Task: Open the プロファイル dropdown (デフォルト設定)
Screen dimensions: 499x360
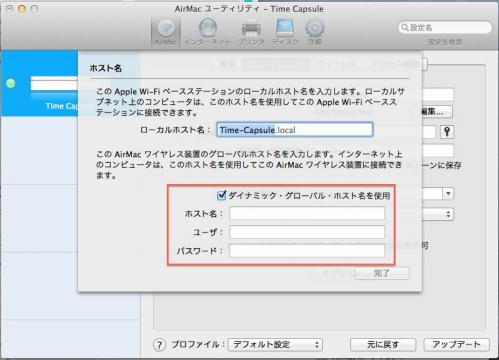Action: click(275, 344)
